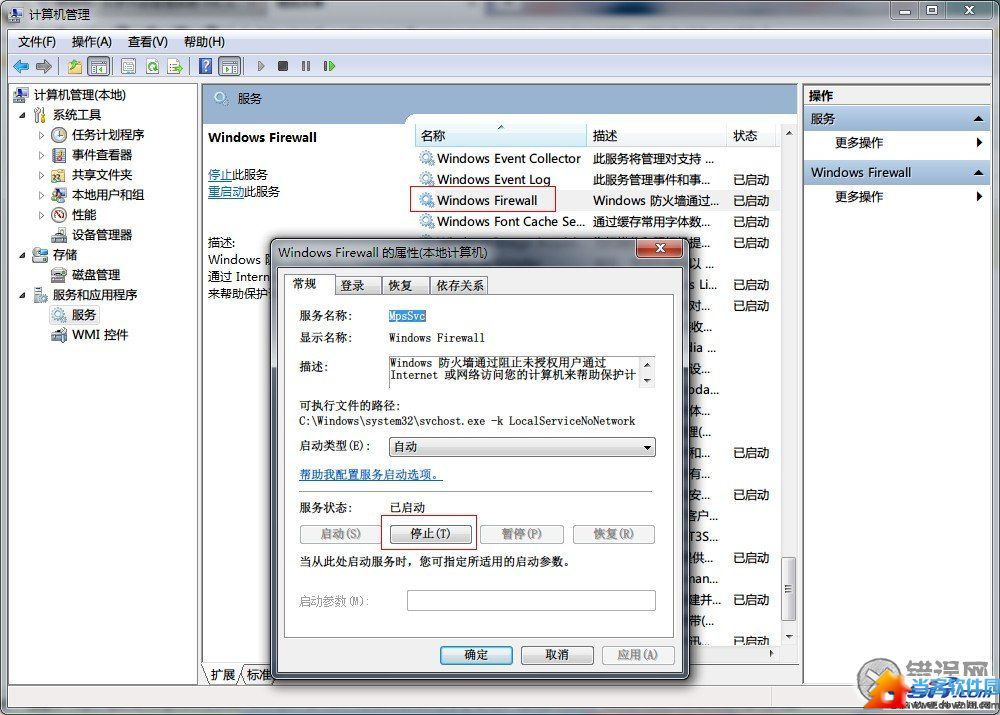Expand the 事件查看器 node

coord(41,155)
